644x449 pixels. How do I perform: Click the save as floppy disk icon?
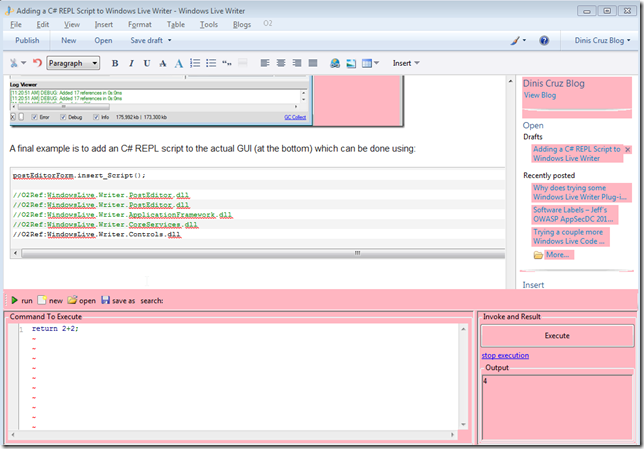click(x=106, y=300)
